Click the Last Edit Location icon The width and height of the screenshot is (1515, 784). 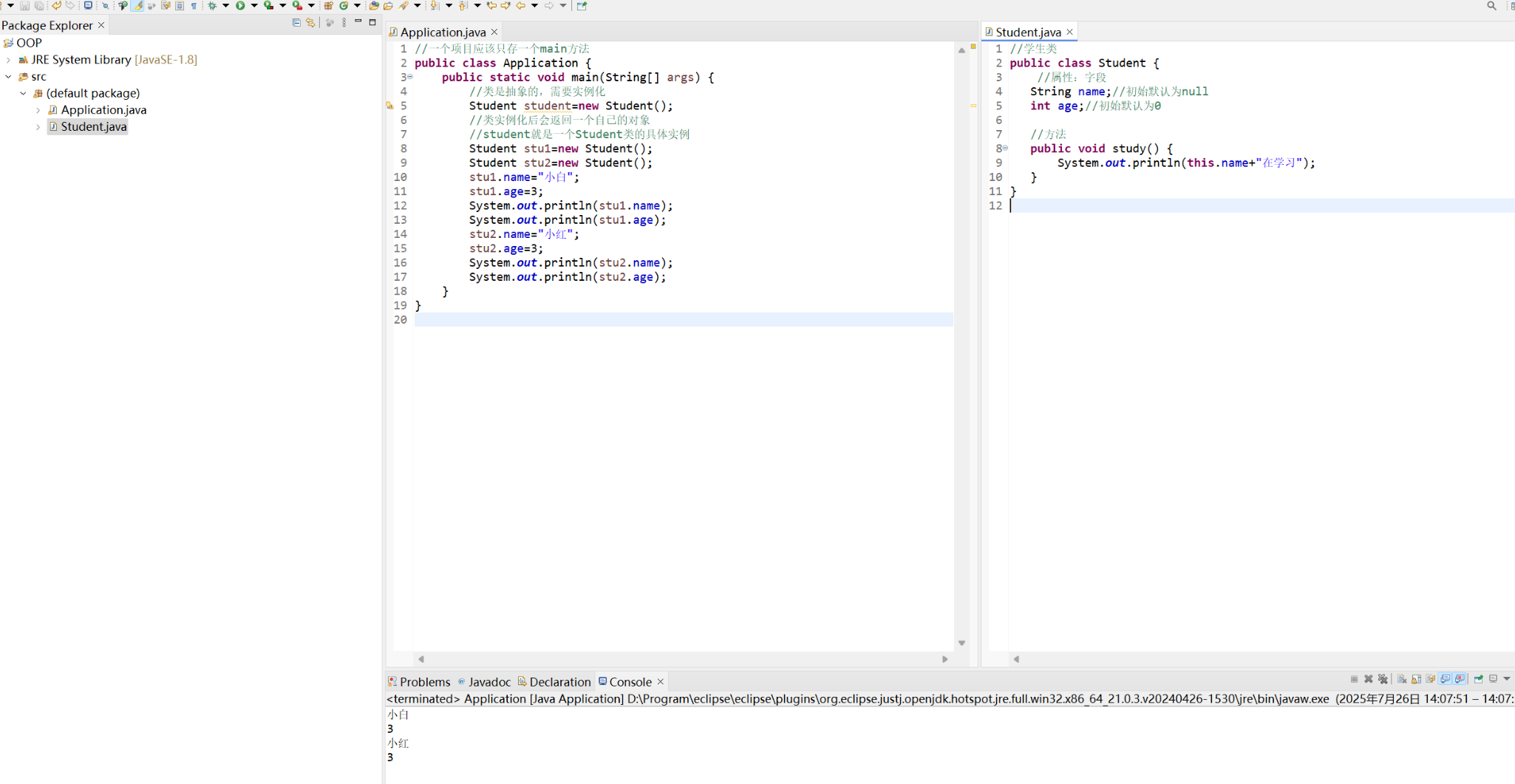(x=491, y=5)
